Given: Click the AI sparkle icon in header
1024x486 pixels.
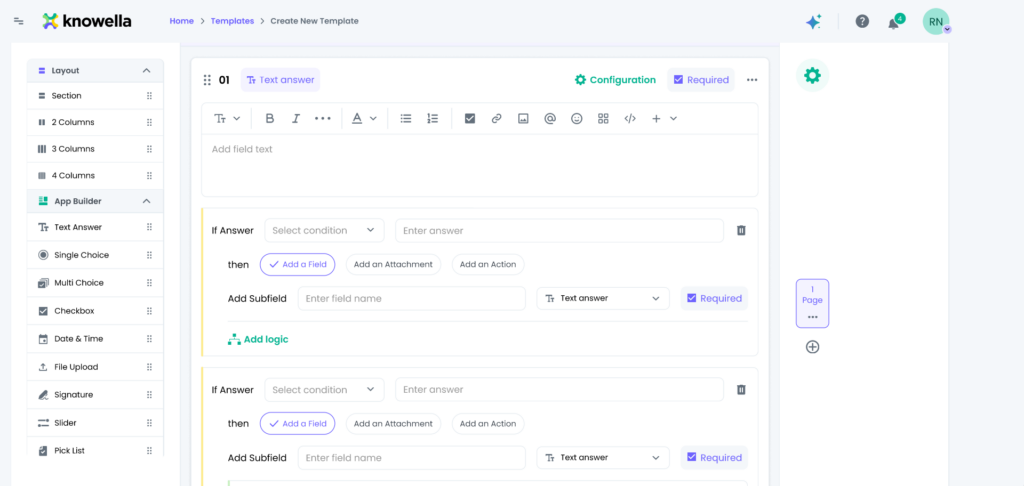Looking at the screenshot, I should tap(813, 21).
